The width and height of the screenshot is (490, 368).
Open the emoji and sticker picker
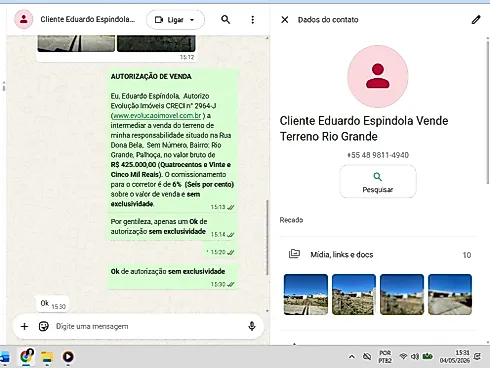44,326
